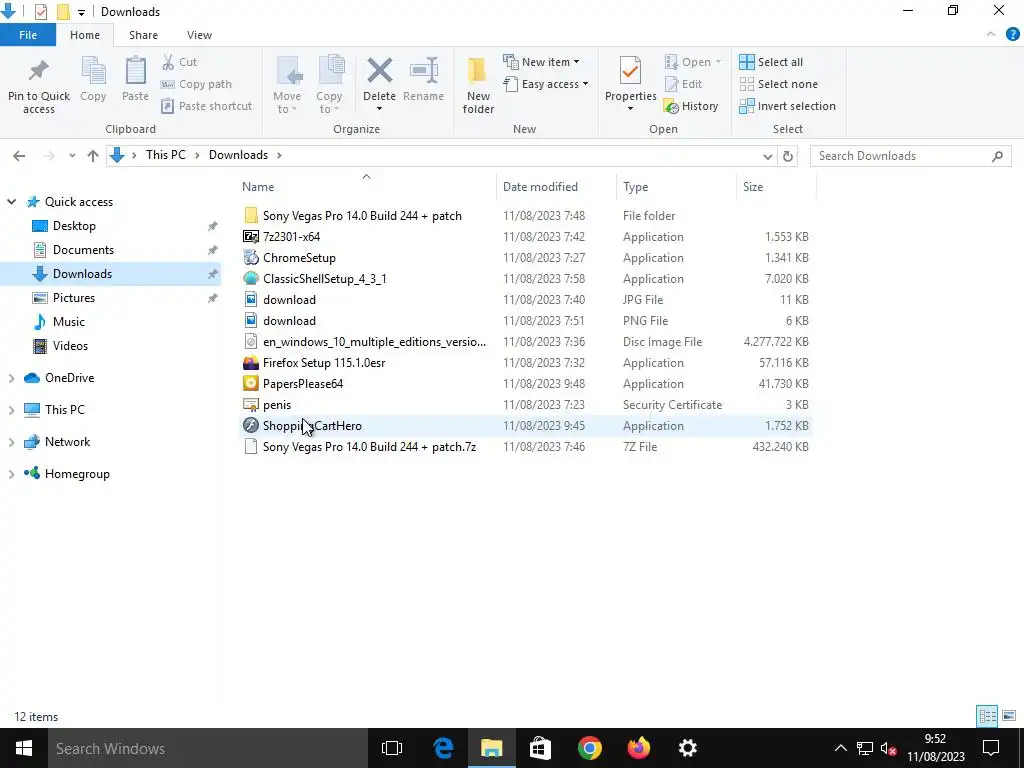The height and width of the screenshot is (768, 1024).
Task: Sort by Date modified column
Action: coord(556,187)
